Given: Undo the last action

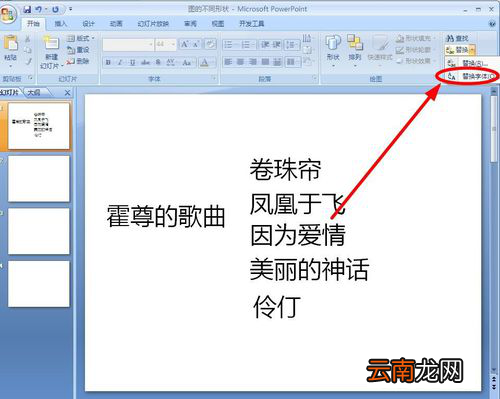Looking at the screenshot, I should coord(39,9).
